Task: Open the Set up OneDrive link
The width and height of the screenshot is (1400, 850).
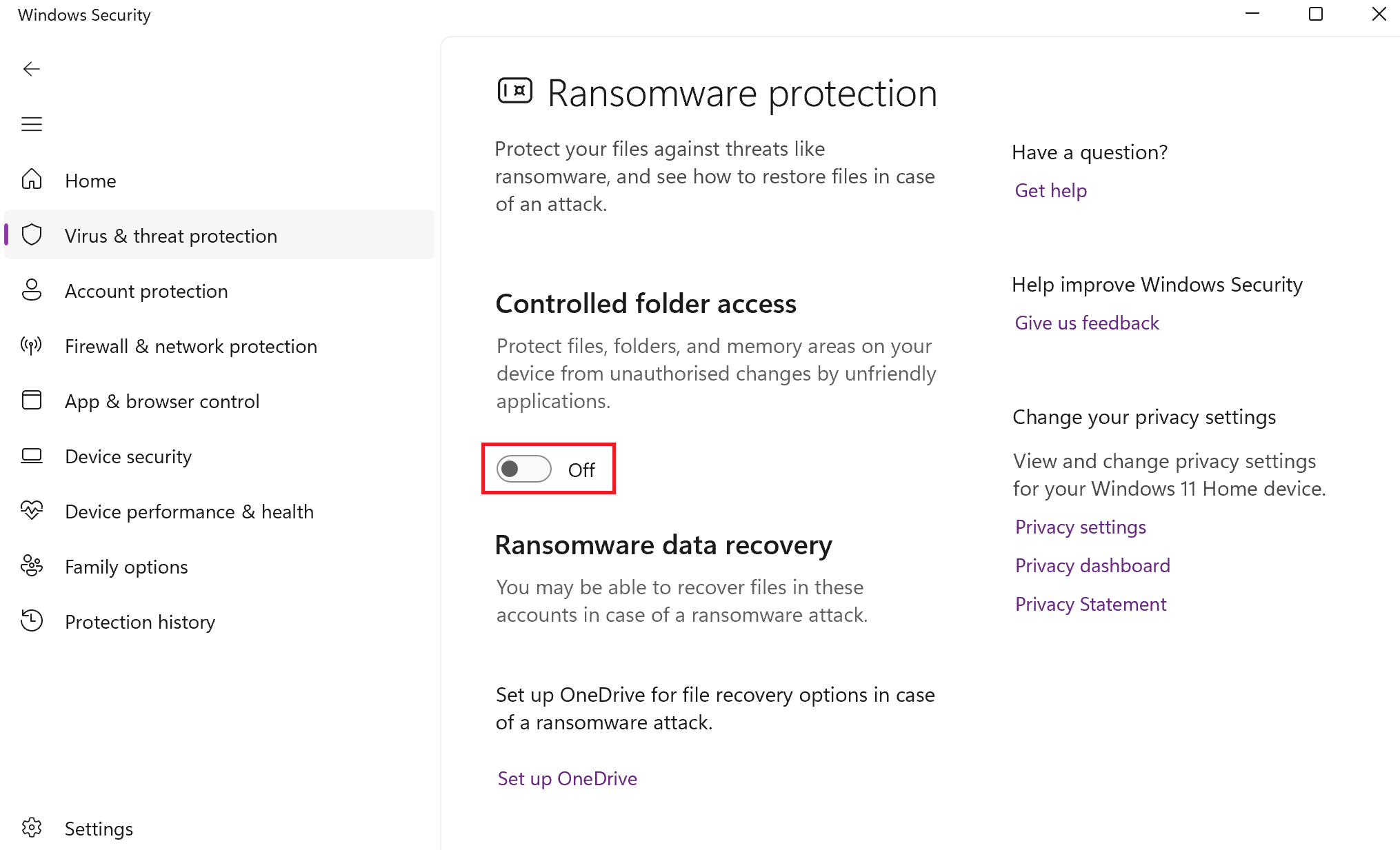Action: (x=567, y=778)
